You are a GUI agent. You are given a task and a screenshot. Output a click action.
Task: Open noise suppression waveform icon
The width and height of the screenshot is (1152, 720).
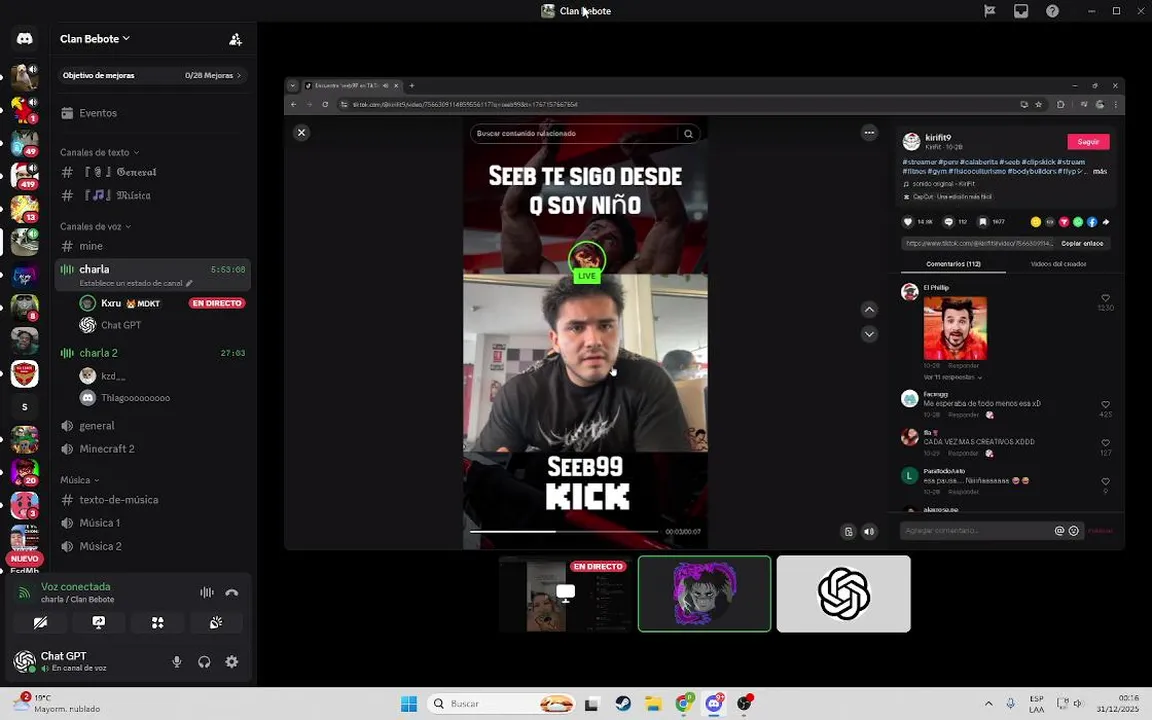(x=207, y=593)
